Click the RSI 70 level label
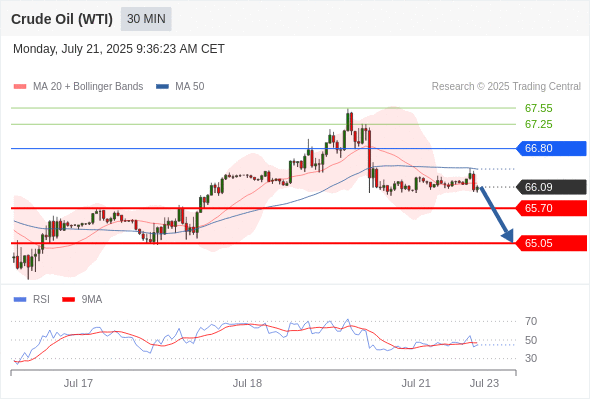The image size is (590, 400). [x=531, y=321]
